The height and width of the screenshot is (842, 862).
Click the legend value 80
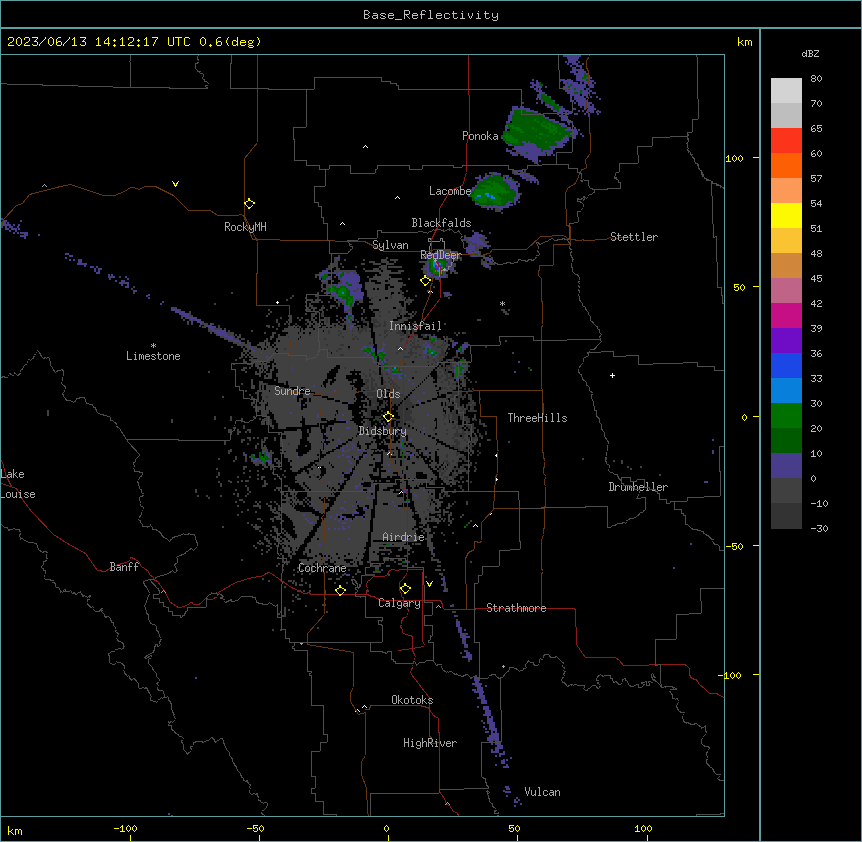click(816, 79)
